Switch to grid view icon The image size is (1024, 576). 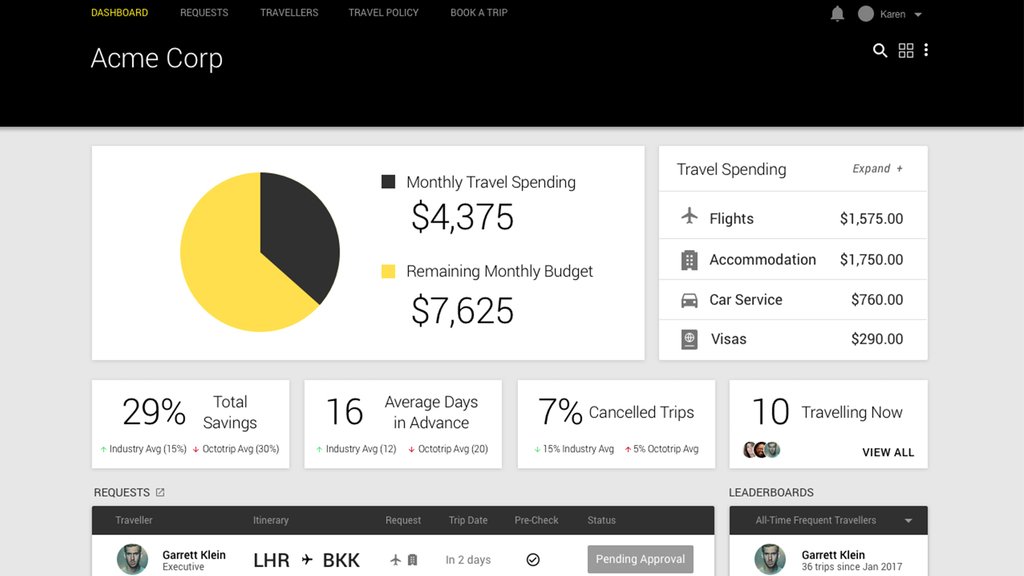click(906, 50)
